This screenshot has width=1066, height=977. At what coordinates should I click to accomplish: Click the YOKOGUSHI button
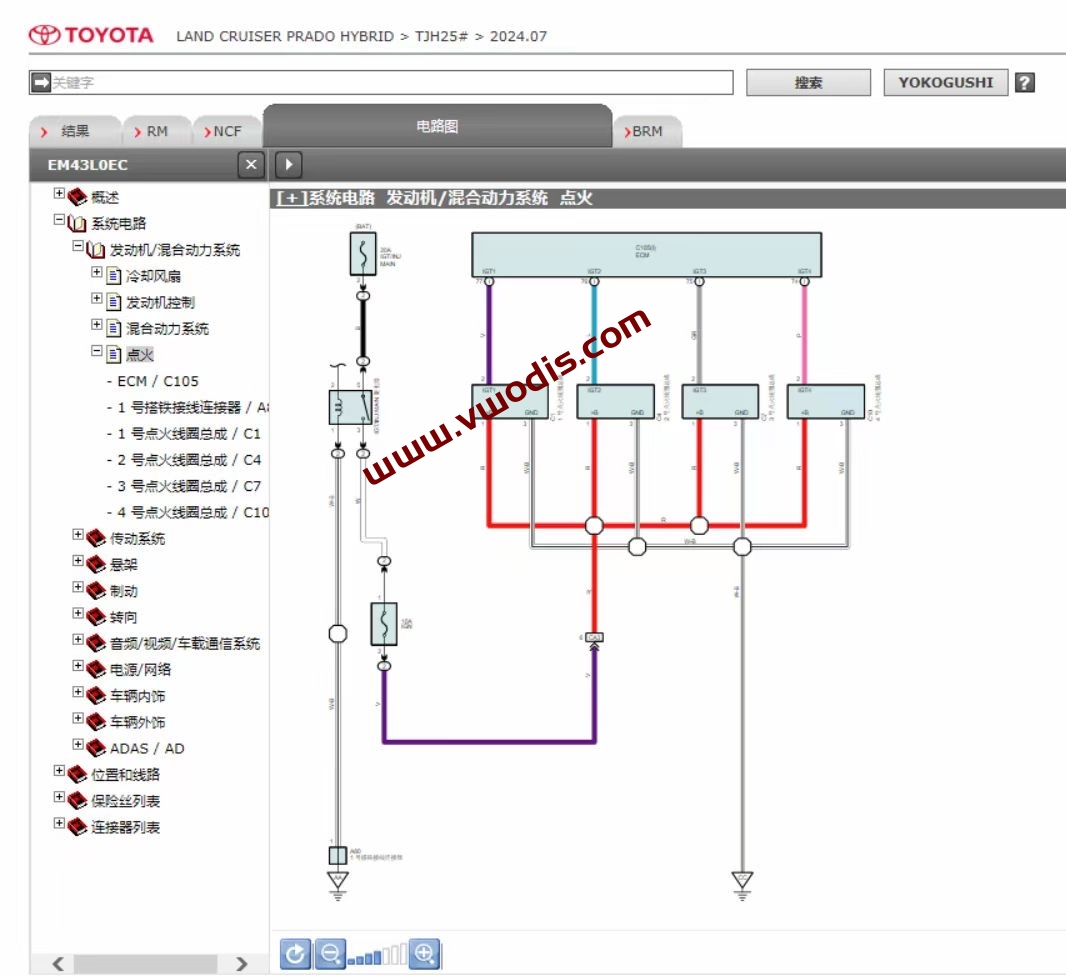coord(944,83)
